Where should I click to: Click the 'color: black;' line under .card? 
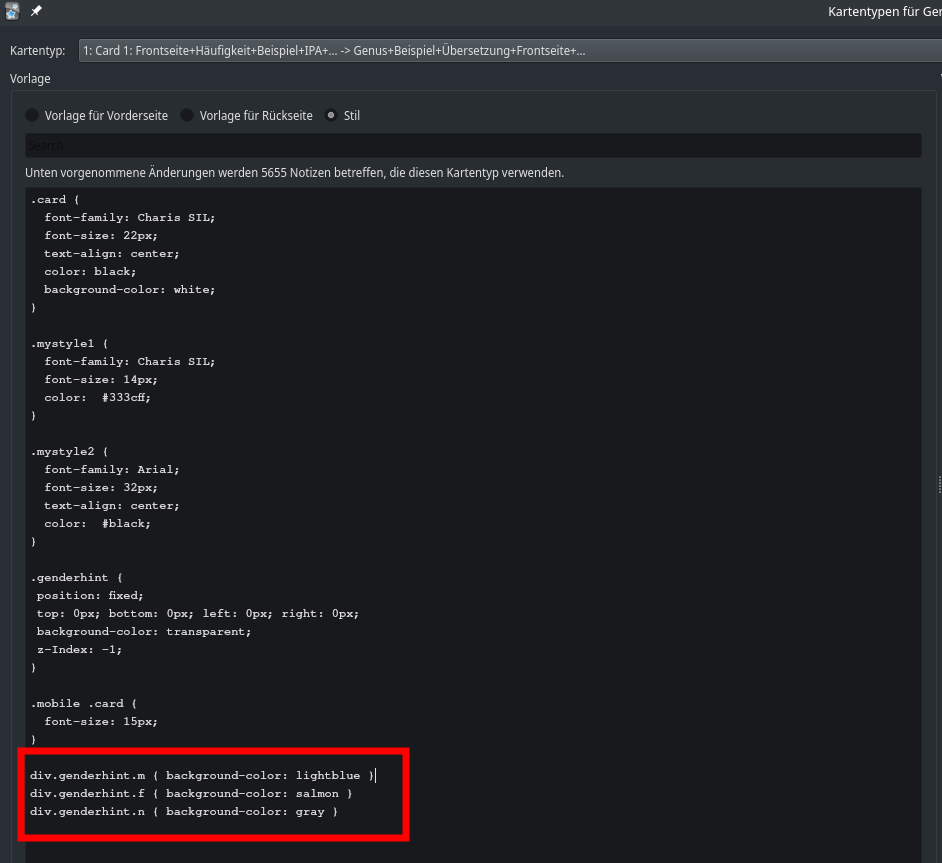(90, 271)
